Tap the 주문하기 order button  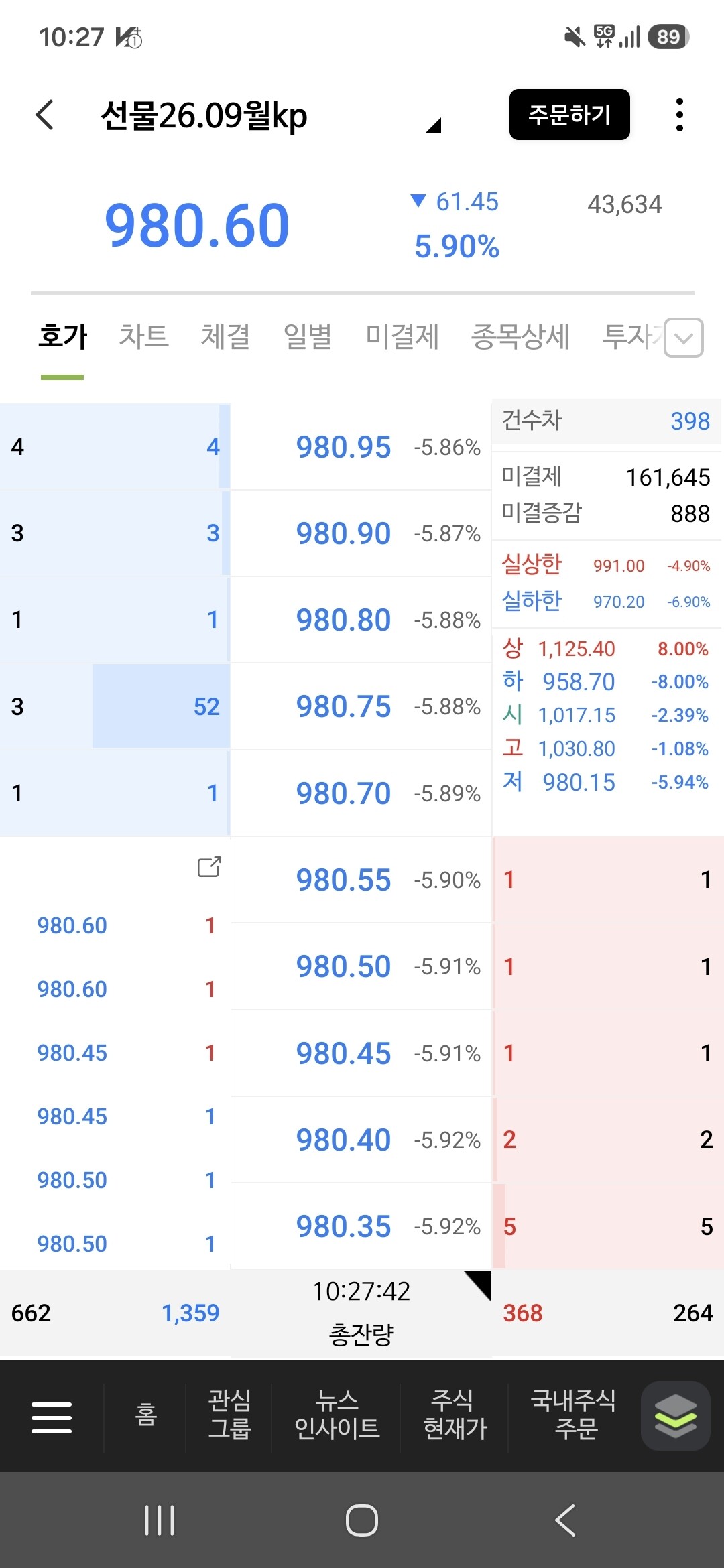570,115
